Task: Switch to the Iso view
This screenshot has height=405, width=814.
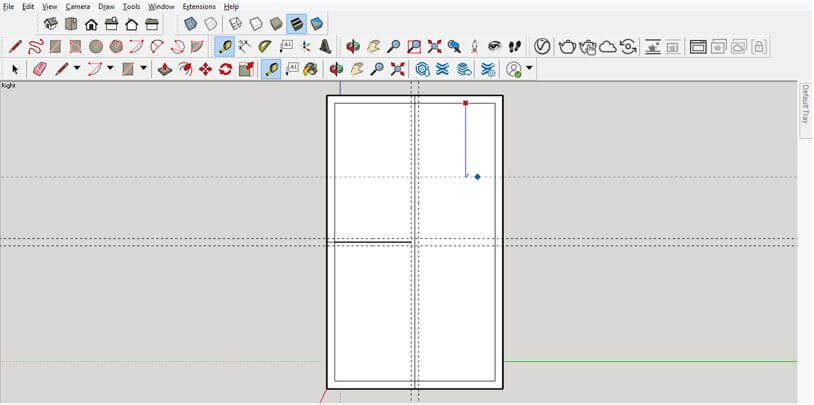Action: pyautogui.click(x=50, y=24)
